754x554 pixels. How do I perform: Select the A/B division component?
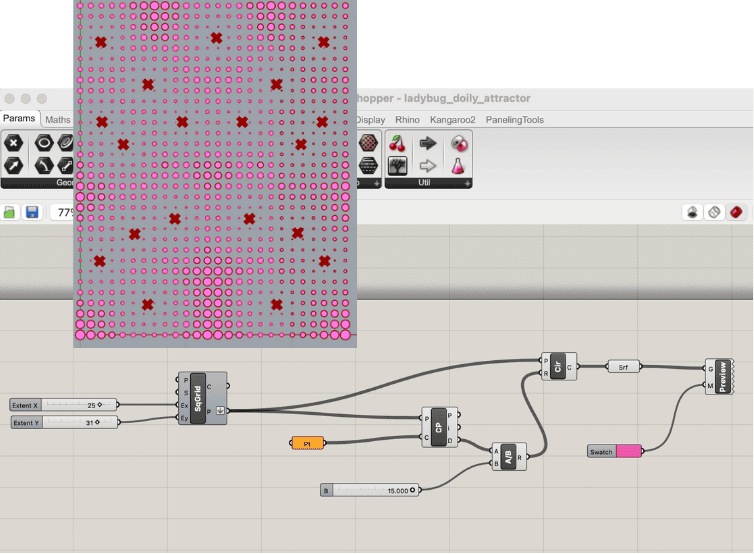(508, 456)
